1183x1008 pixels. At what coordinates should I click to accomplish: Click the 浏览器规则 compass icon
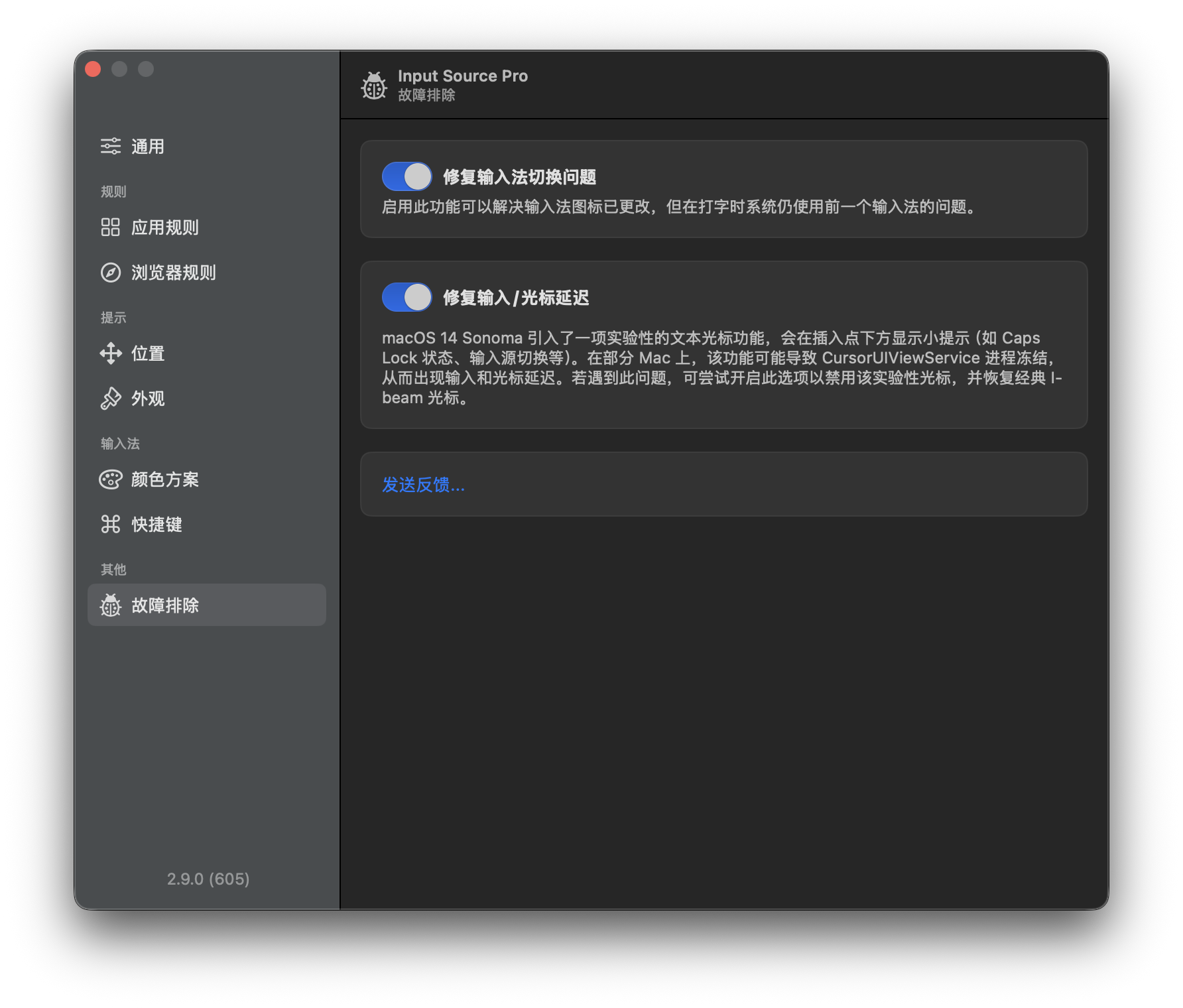pyautogui.click(x=110, y=273)
